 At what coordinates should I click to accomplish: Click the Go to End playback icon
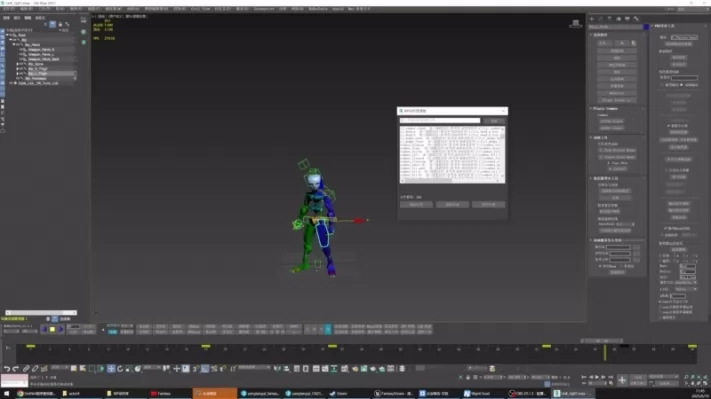tap(610, 377)
